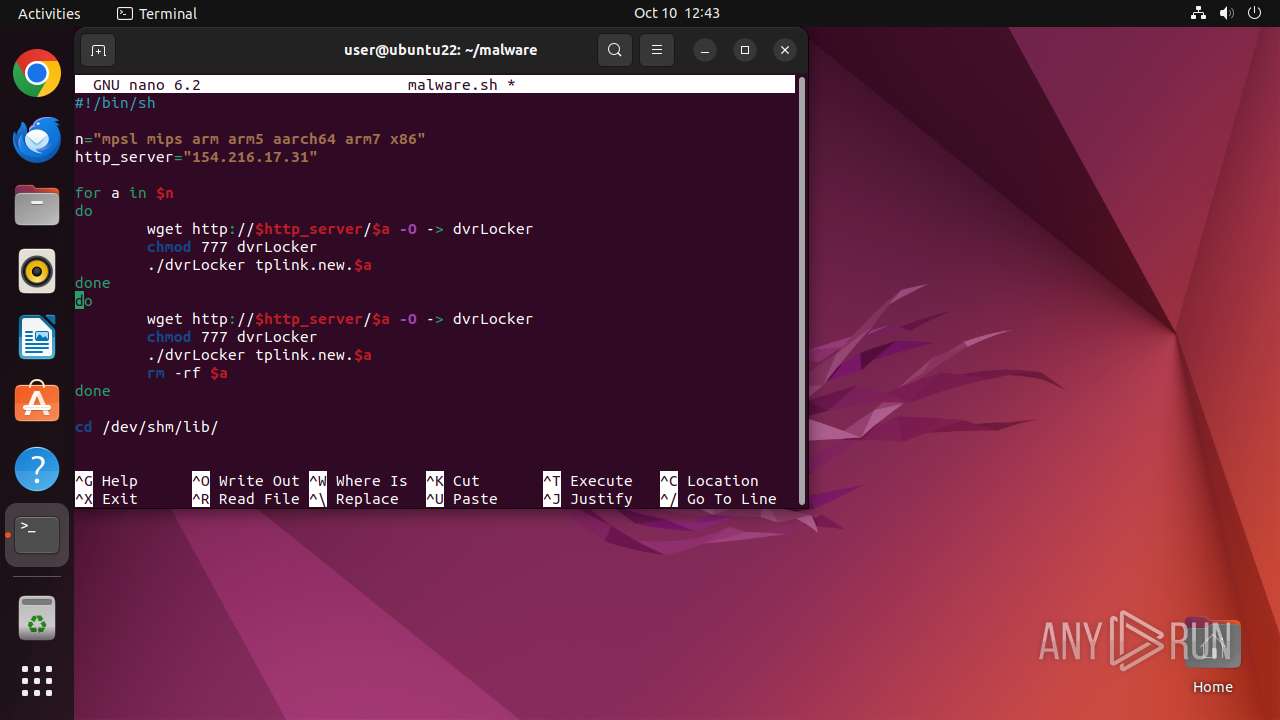The width and height of the screenshot is (1280, 720).
Task: Open terminal hamburger menu
Action: tap(657, 50)
